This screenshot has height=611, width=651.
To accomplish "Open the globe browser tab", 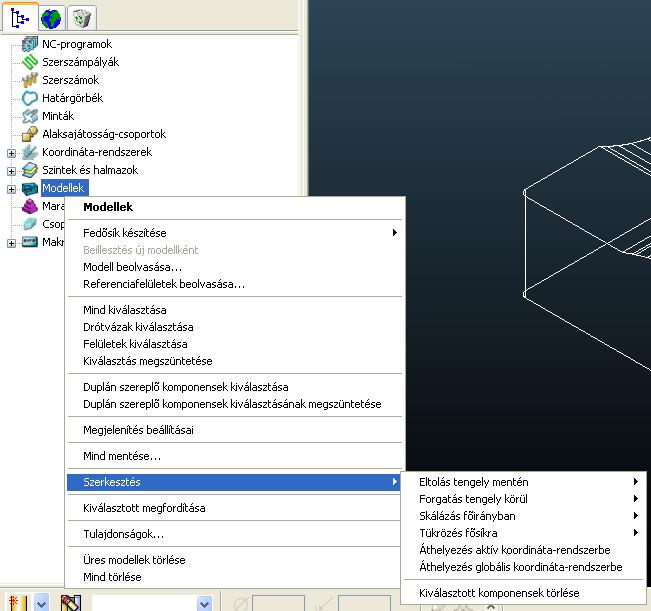I will (51, 19).
